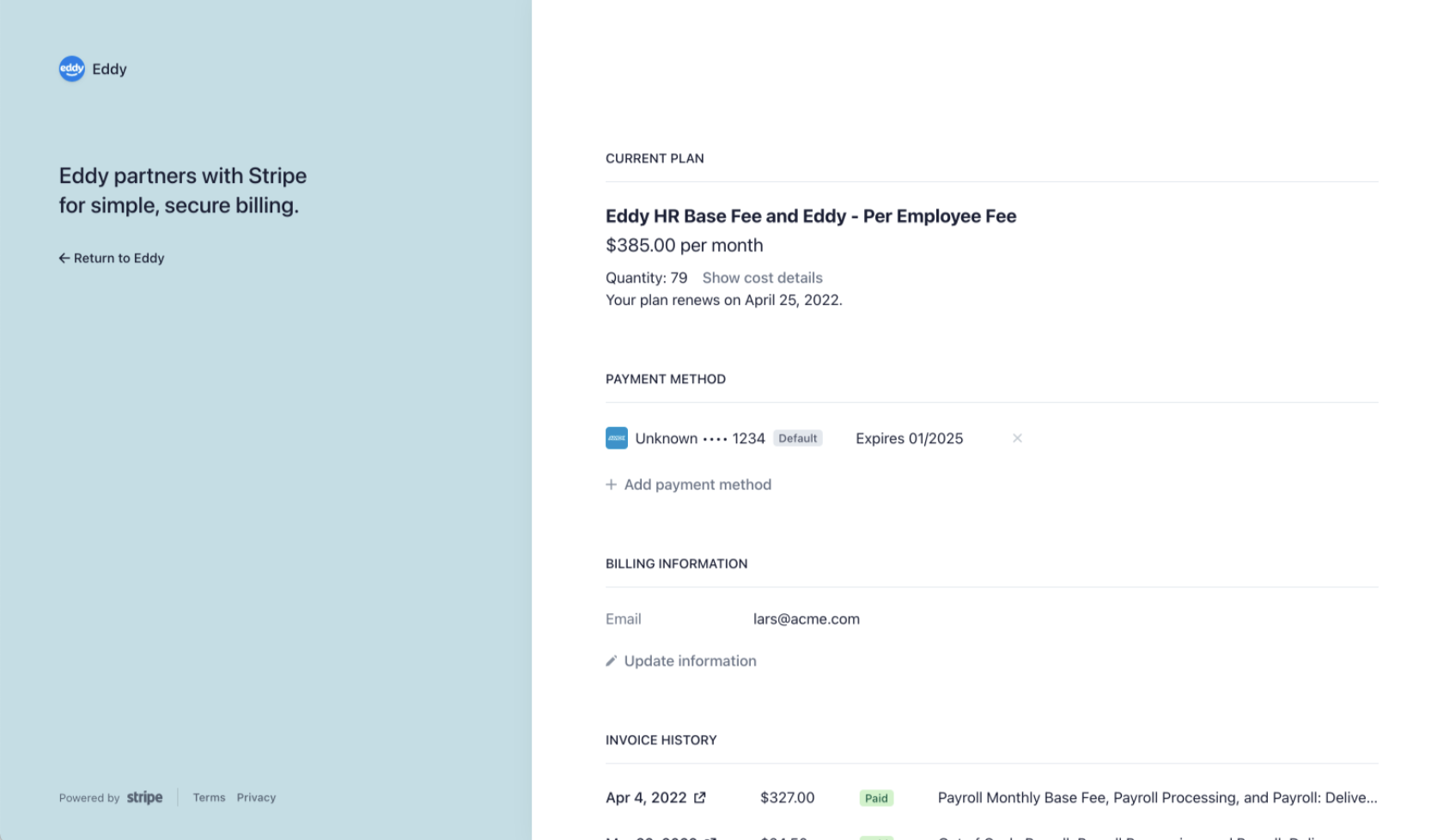Click the pencil icon beside Update information
This screenshot has height=840, width=1450.
point(612,660)
